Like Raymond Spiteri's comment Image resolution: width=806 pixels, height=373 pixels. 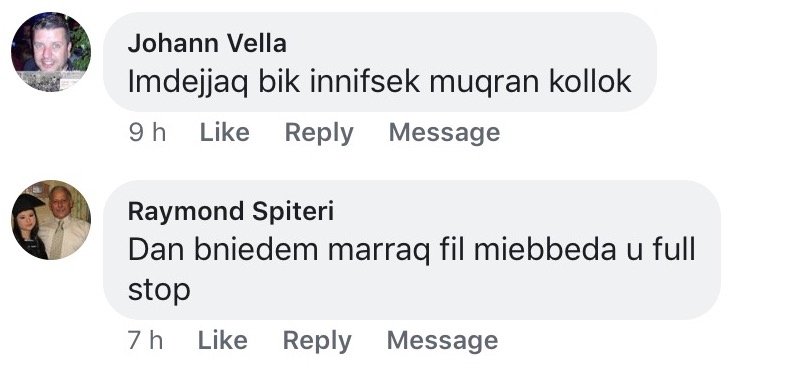point(223,340)
